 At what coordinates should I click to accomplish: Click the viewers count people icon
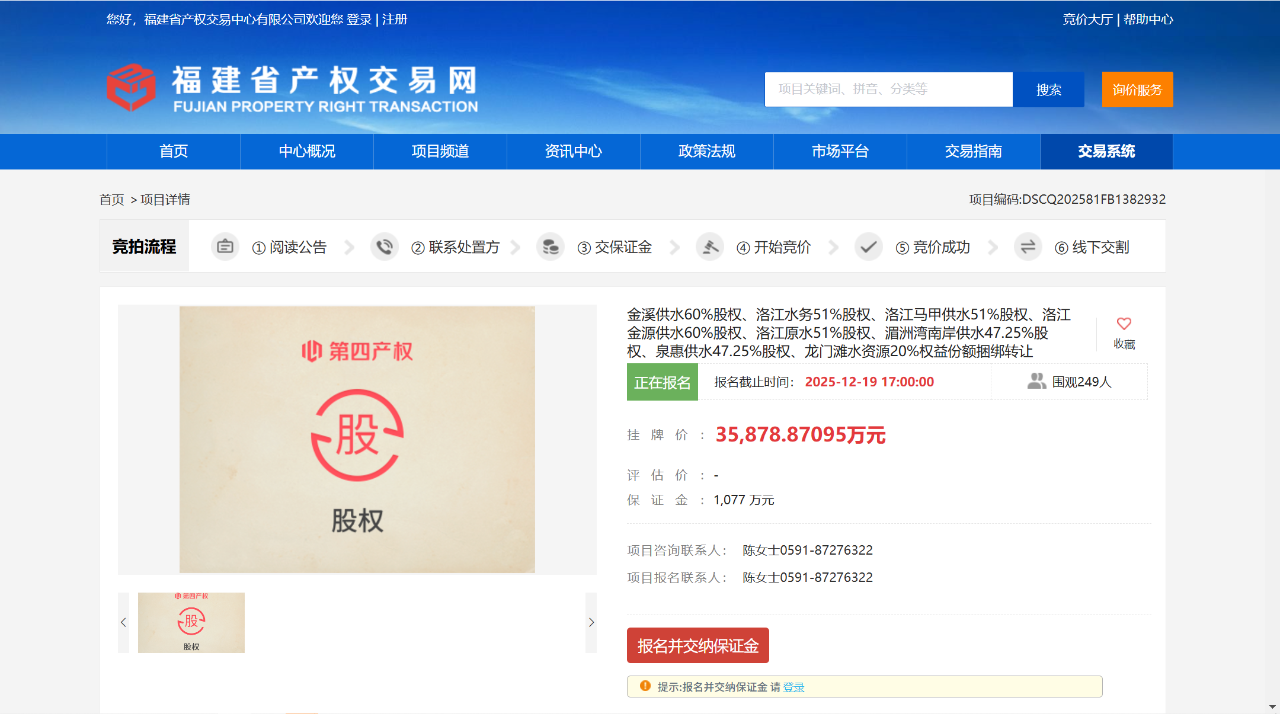pos(1036,381)
